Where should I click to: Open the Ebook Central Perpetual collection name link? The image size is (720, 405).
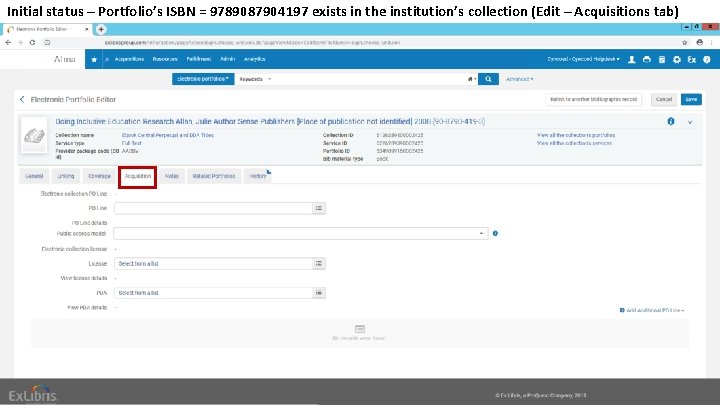pyautogui.click(x=168, y=135)
